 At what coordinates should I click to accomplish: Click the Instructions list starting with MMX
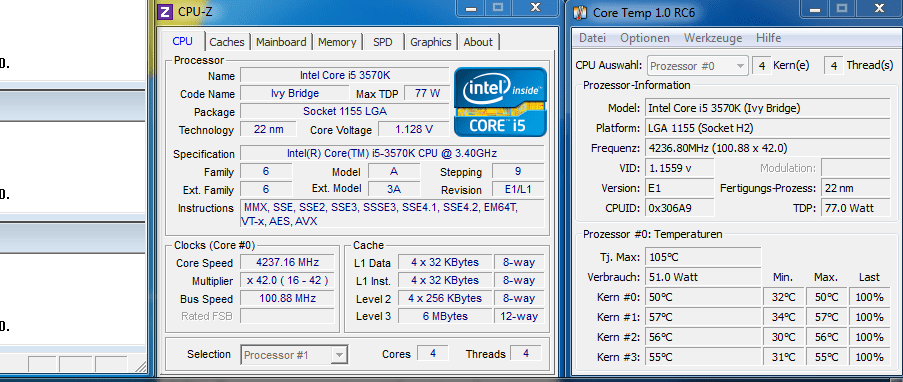(x=392, y=214)
